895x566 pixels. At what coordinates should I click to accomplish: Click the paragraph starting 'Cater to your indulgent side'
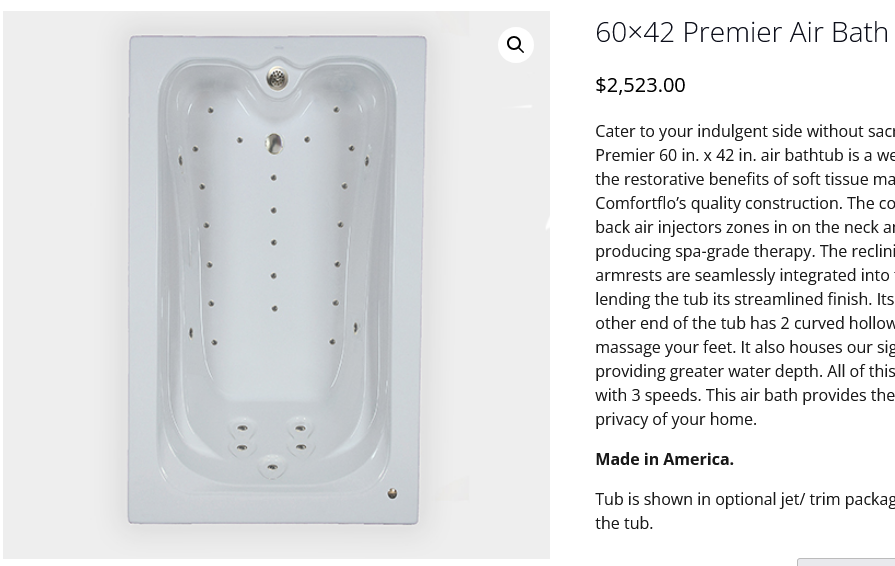click(x=744, y=131)
